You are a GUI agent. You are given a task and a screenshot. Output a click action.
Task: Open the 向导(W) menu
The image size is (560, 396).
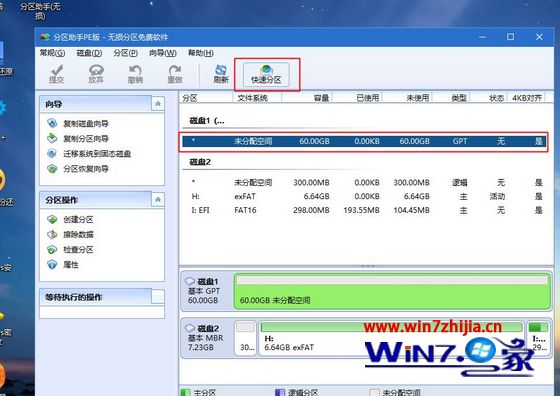pyautogui.click(x=162, y=53)
